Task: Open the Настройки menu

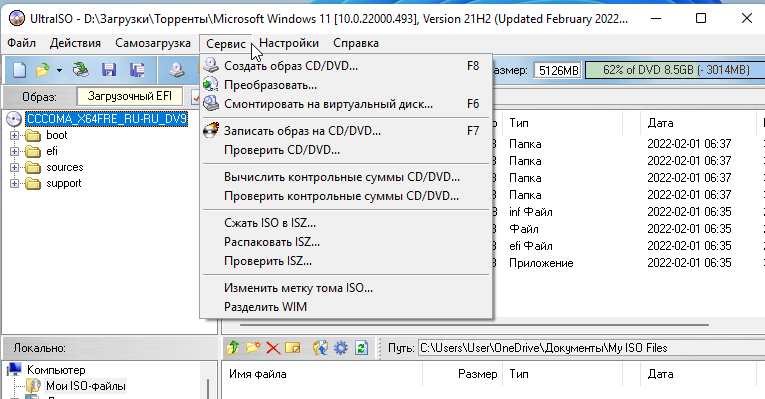Action: pos(289,43)
